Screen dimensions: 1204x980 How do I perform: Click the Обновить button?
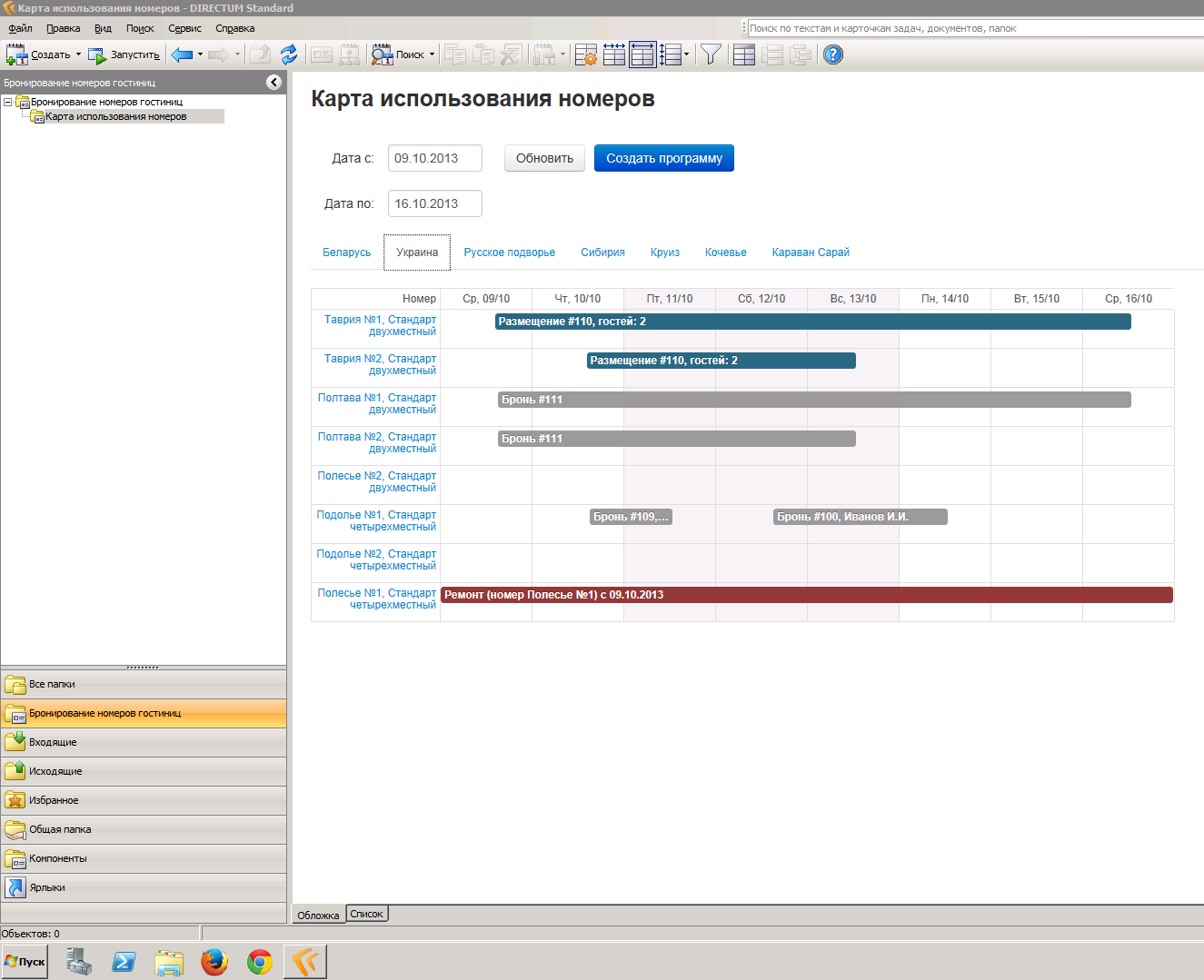[x=544, y=158]
